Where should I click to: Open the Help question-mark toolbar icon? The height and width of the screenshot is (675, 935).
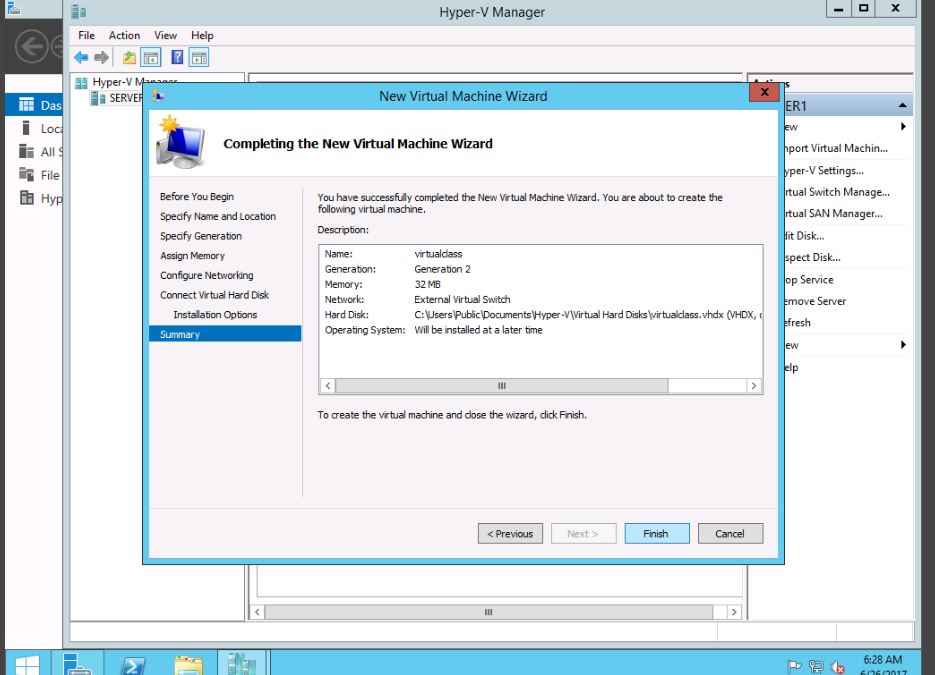177,58
